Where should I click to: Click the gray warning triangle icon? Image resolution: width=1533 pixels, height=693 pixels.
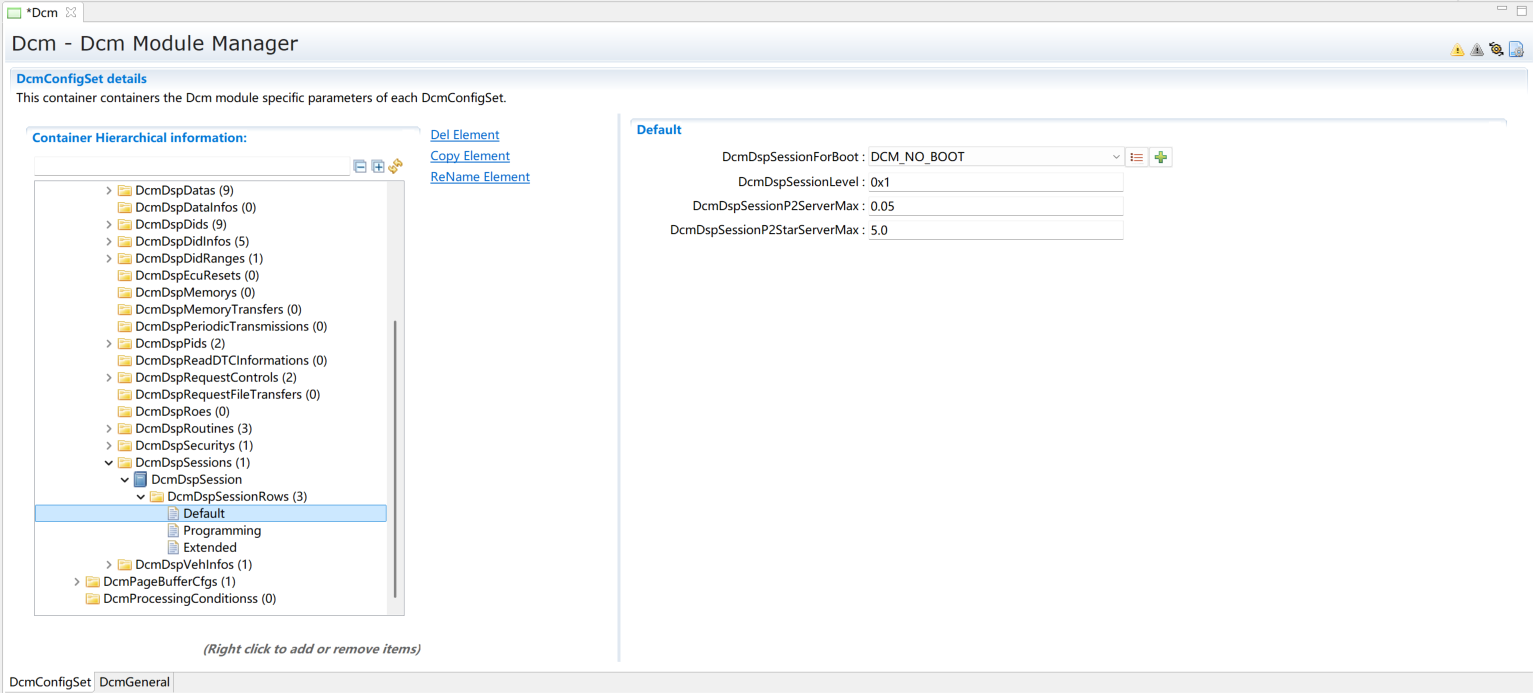1476,50
